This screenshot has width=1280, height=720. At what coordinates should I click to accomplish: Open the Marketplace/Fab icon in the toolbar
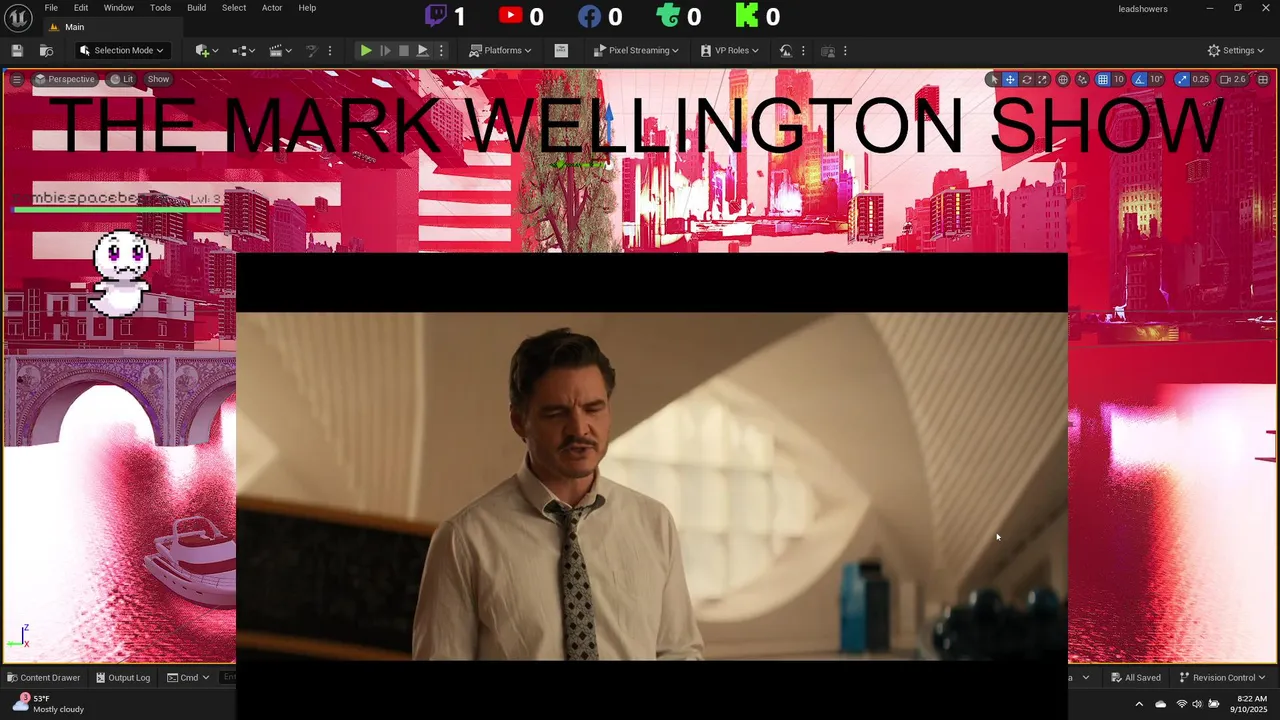click(561, 51)
